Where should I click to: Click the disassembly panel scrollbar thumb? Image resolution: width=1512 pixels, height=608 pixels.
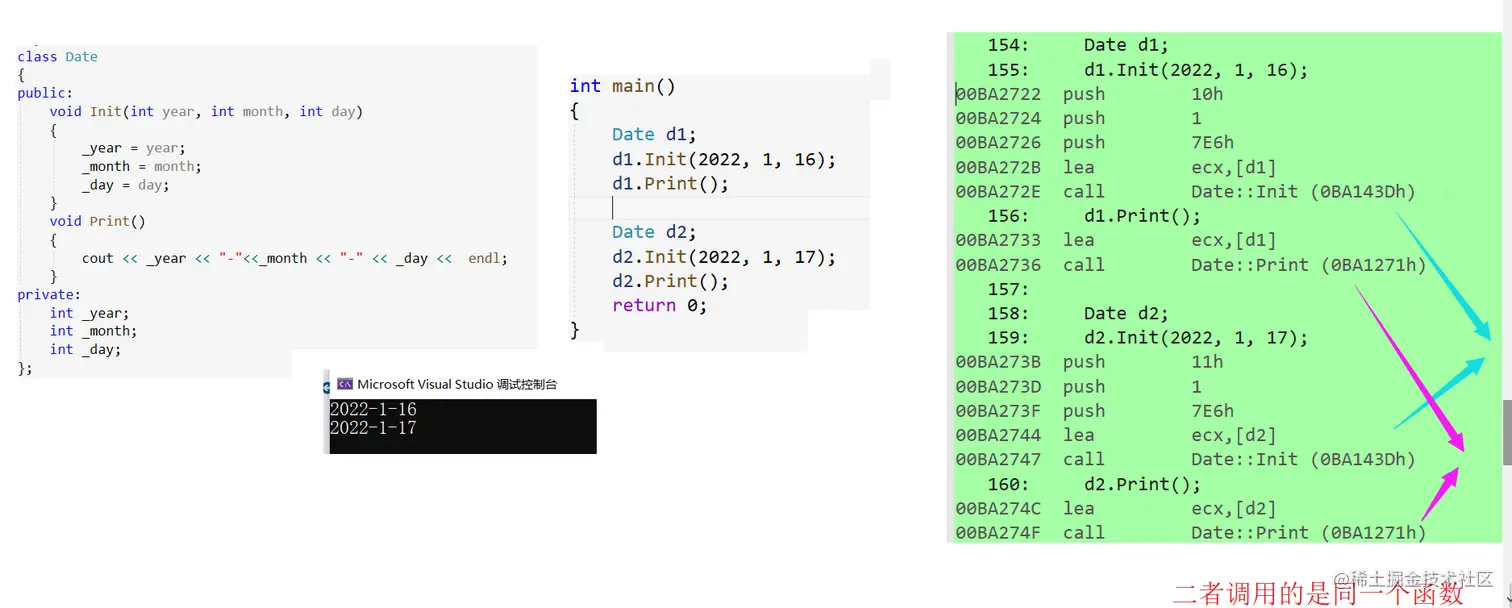1506,432
